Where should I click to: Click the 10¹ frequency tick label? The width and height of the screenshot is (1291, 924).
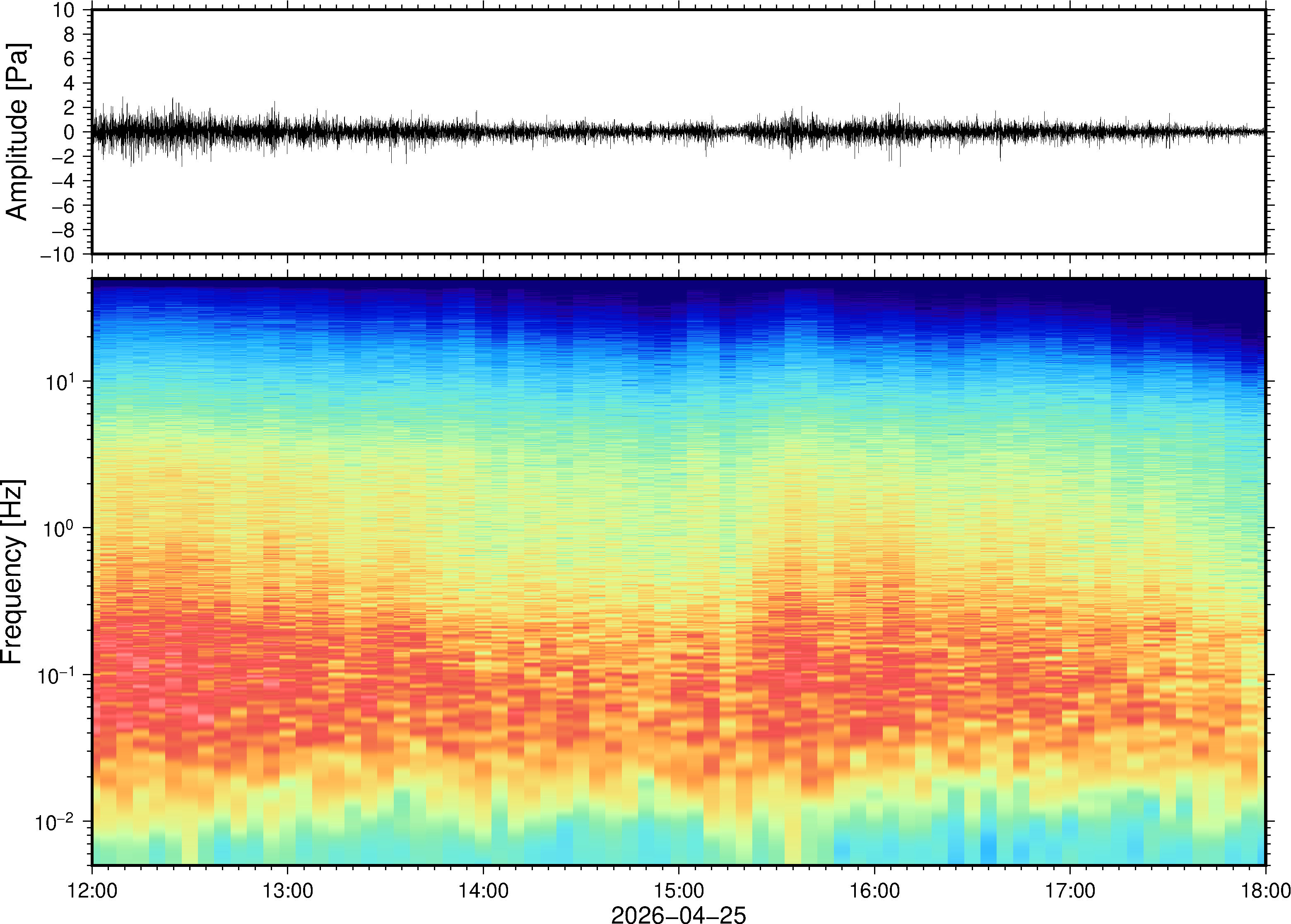60,382
